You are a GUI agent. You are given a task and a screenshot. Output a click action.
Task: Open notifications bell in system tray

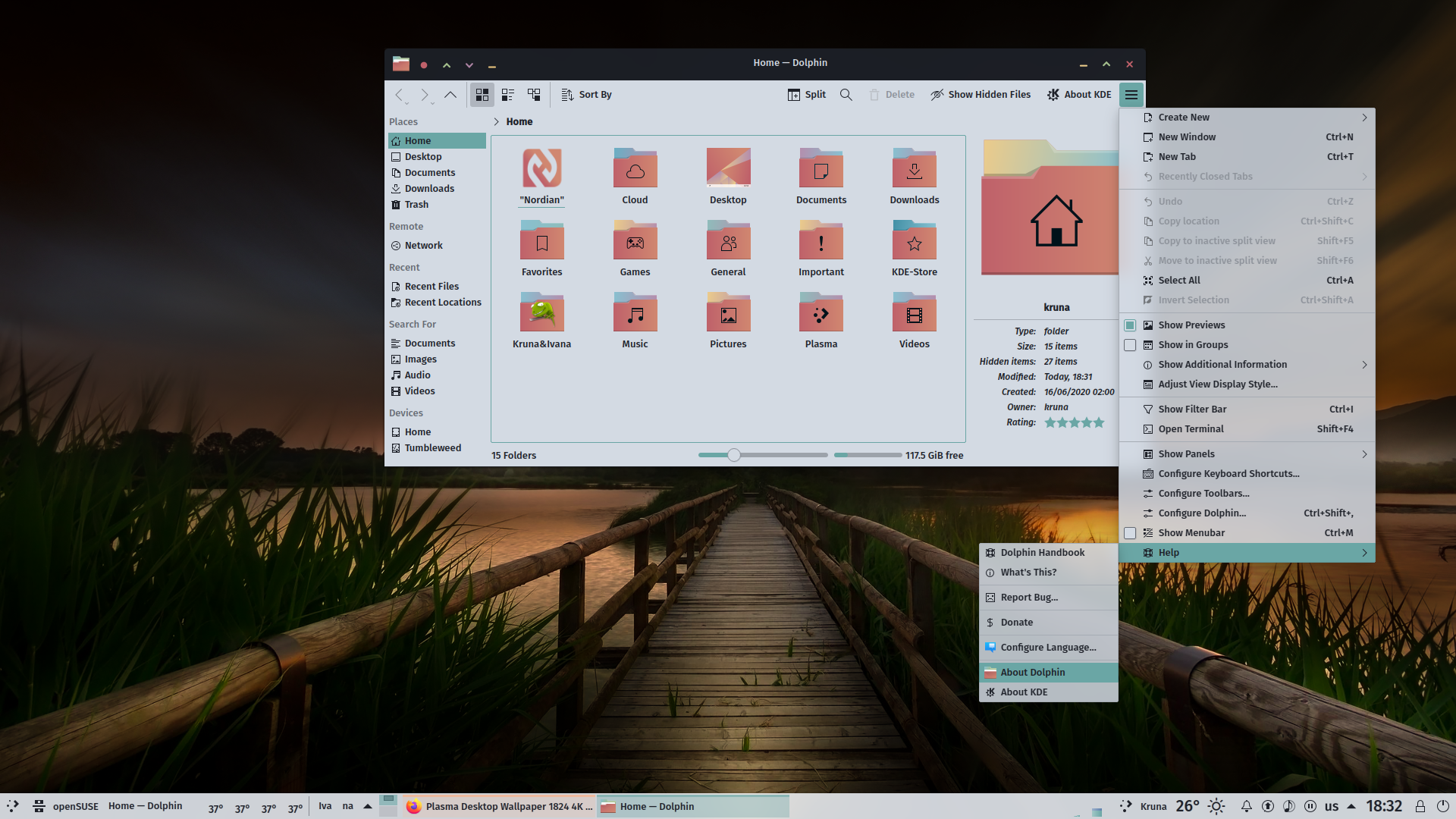[x=1246, y=806]
